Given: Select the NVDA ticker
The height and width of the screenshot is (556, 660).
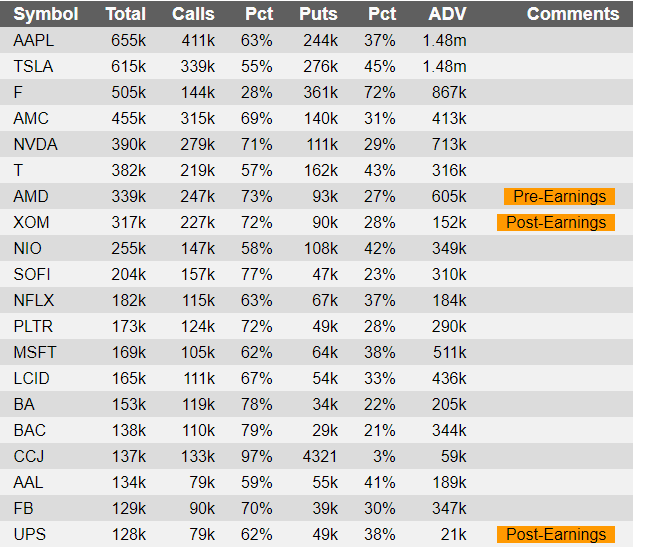Looking at the screenshot, I should coord(35,145).
